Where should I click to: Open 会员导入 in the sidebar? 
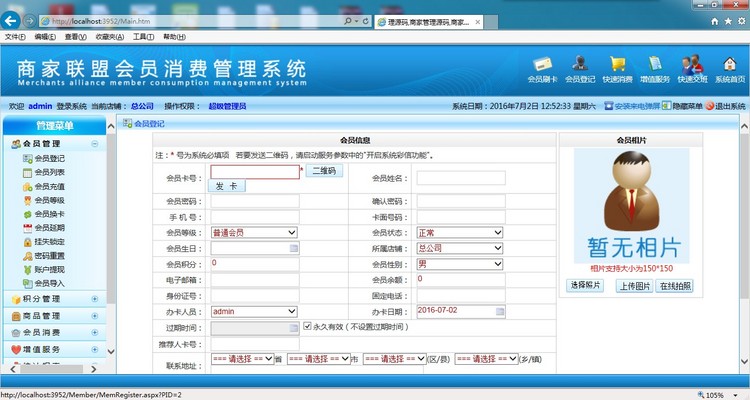[x=44, y=284]
